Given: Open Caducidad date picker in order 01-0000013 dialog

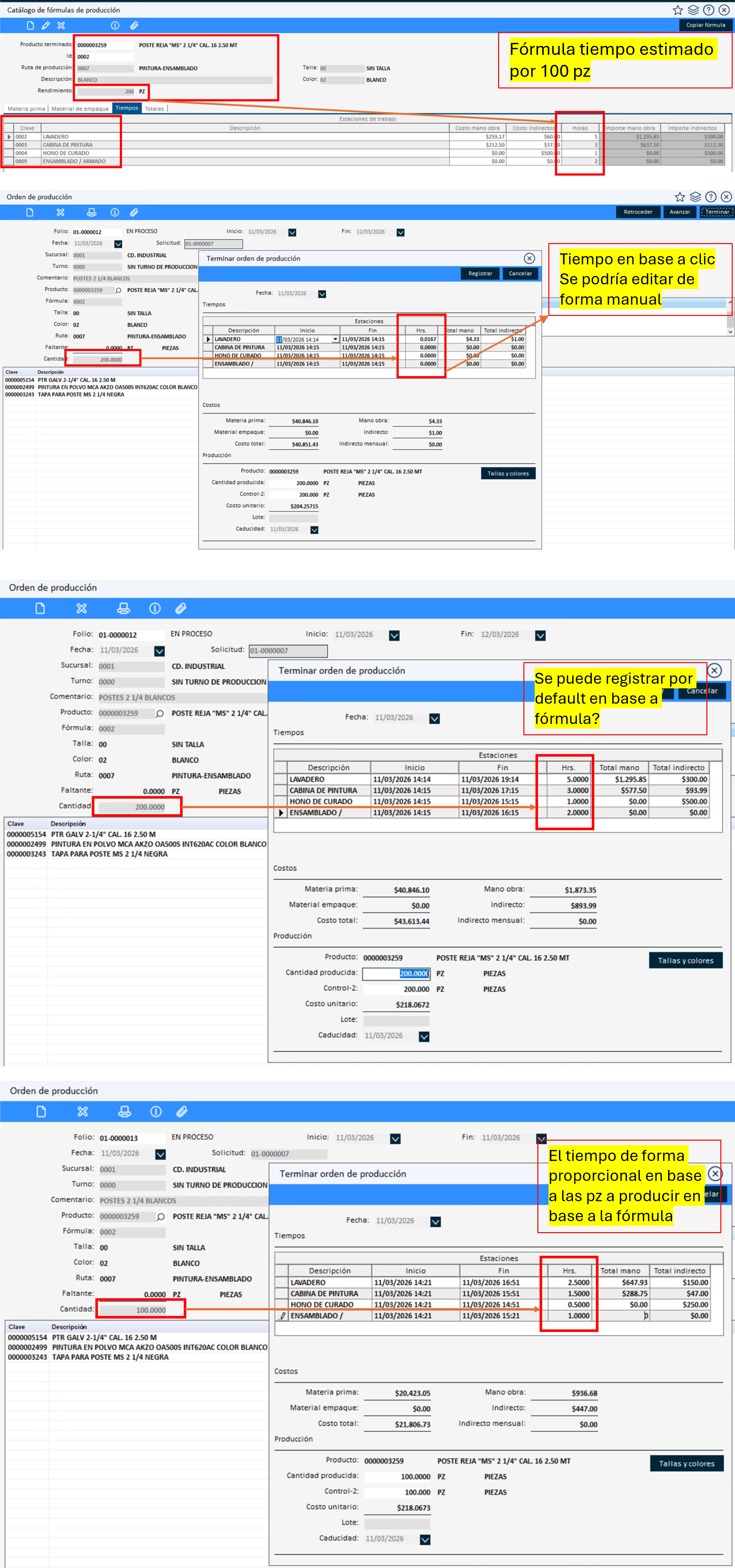Looking at the screenshot, I should (425, 1539).
